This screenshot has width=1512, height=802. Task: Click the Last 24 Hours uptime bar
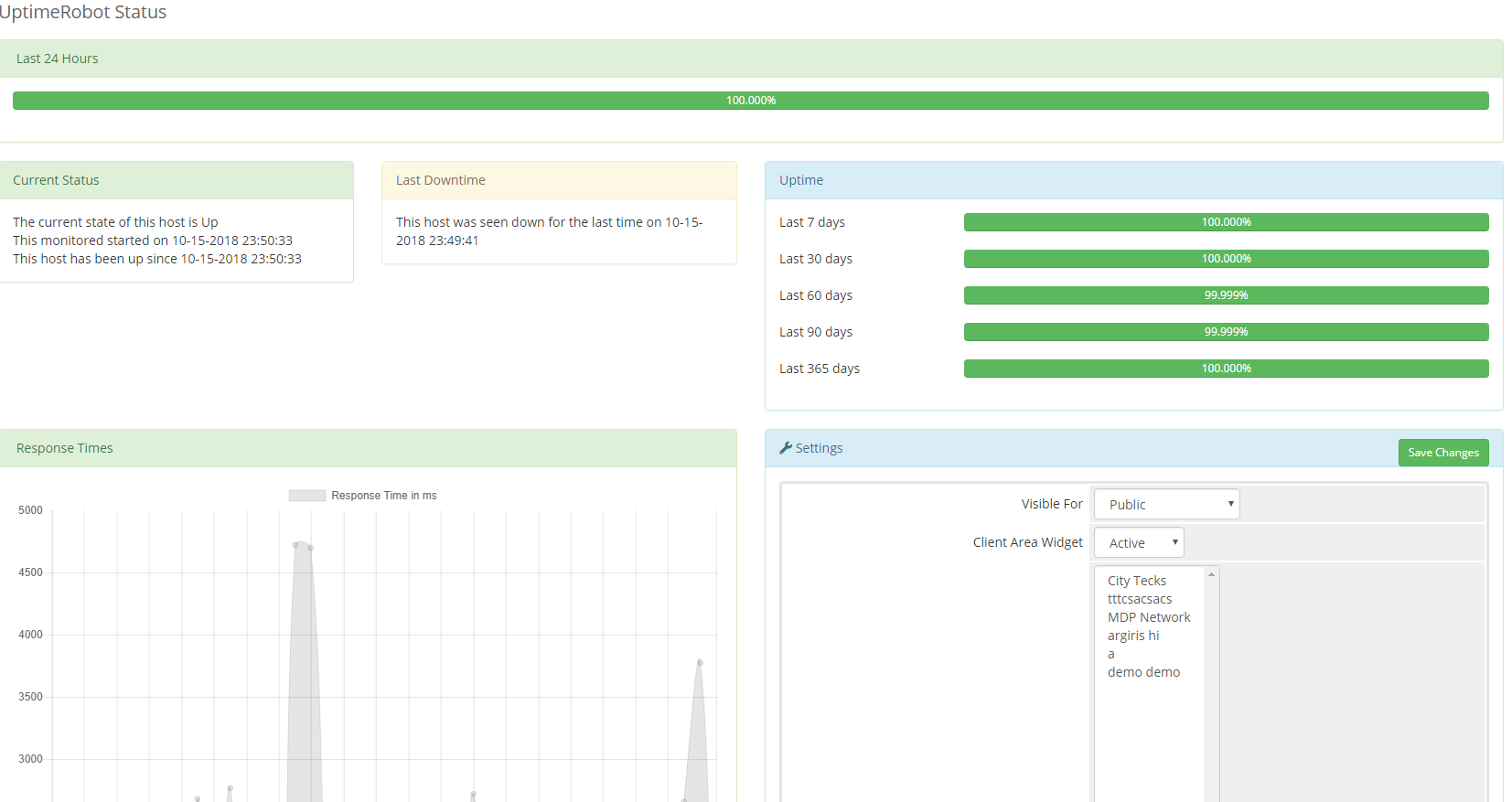pyautogui.click(x=751, y=101)
